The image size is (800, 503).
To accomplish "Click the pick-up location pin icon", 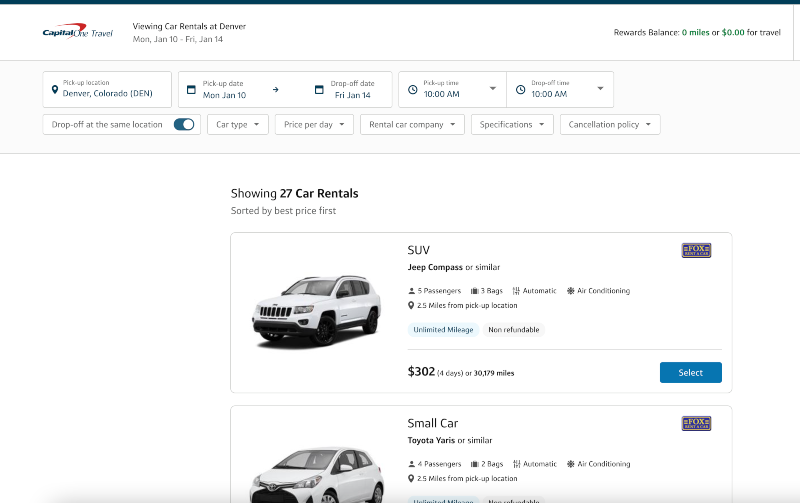I will [x=55, y=90].
